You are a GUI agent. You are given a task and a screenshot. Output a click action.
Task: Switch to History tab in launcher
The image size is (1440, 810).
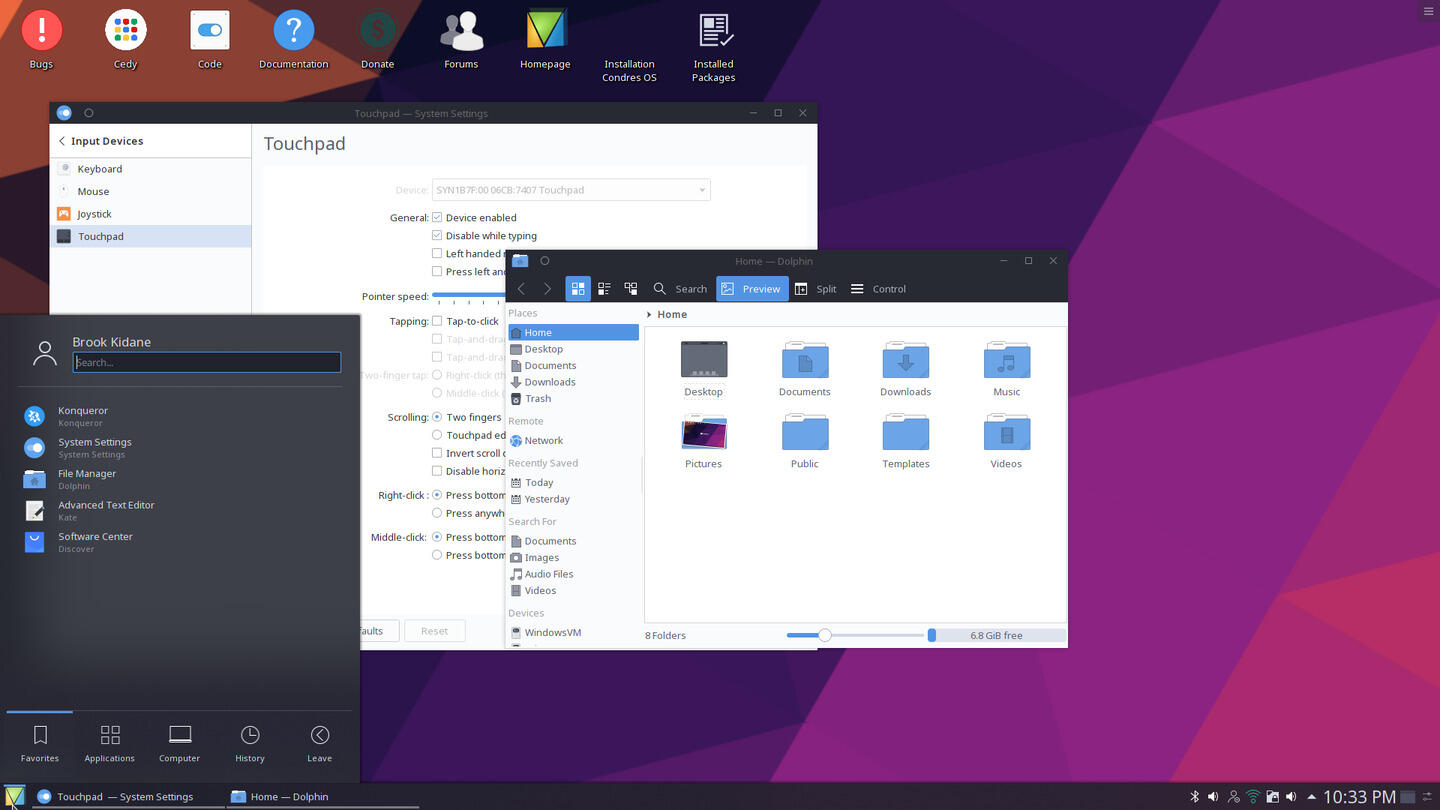(250, 743)
